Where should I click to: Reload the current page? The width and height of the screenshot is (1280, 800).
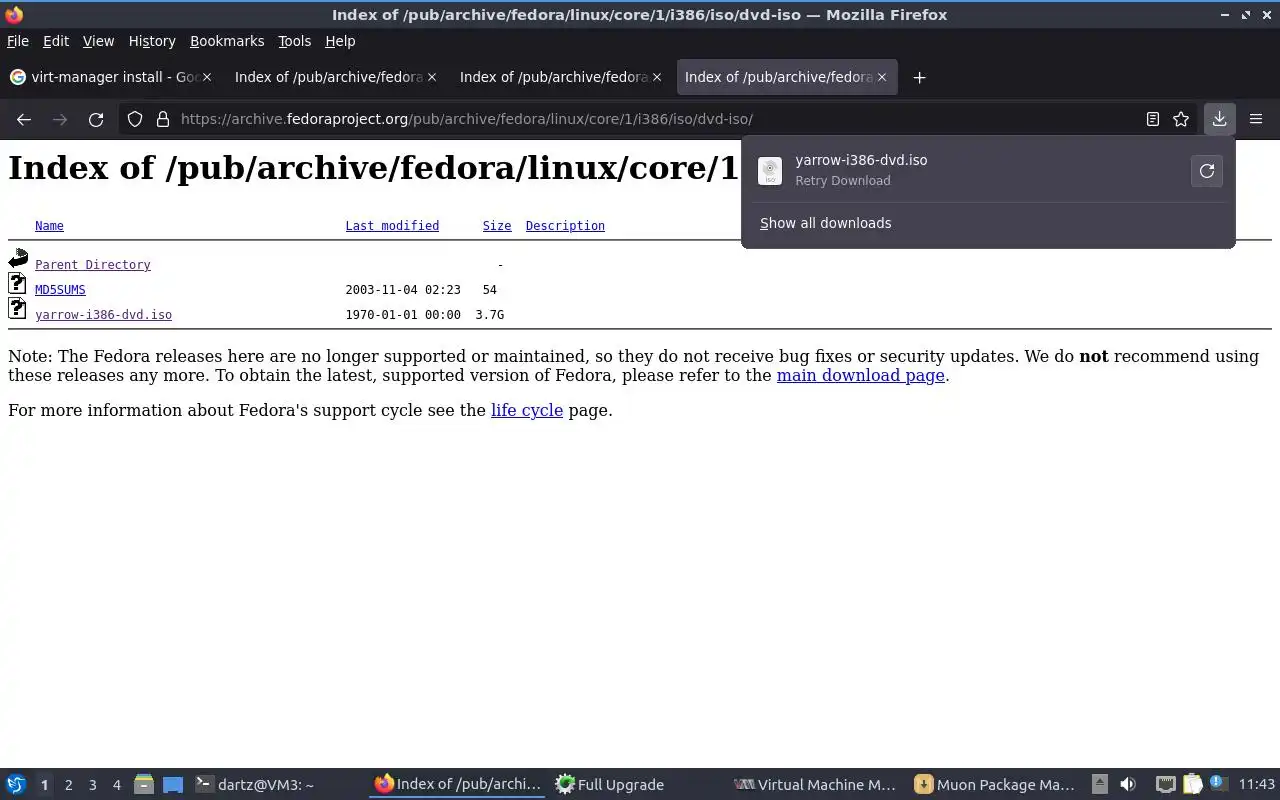pos(96,119)
